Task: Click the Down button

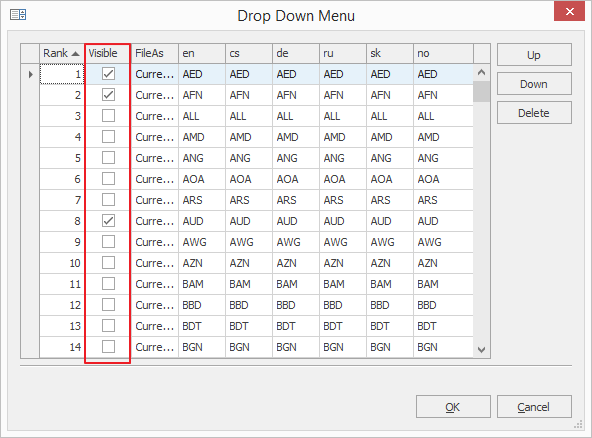Action: 534,84
